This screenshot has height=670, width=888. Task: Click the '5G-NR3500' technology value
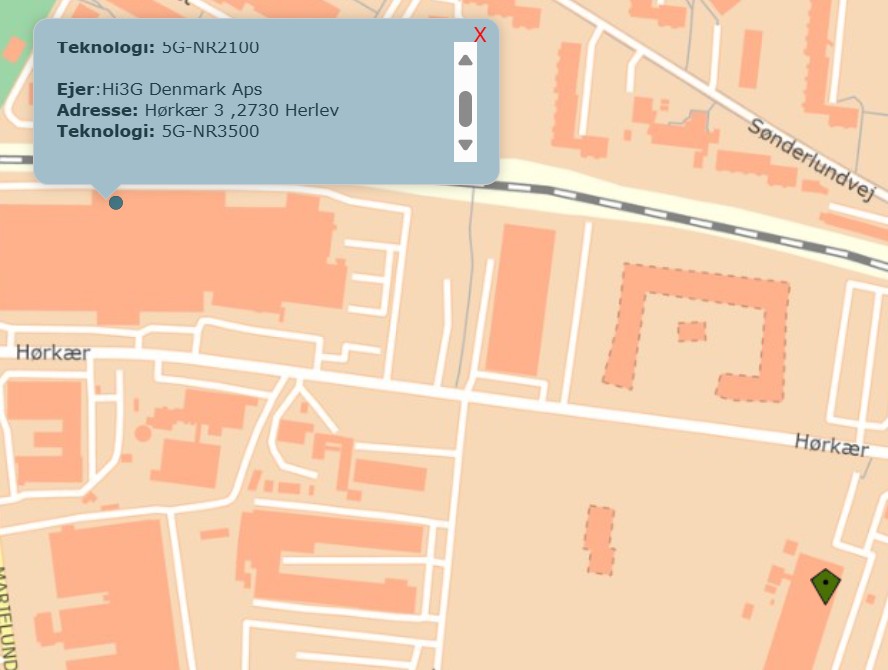(x=210, y=131)
